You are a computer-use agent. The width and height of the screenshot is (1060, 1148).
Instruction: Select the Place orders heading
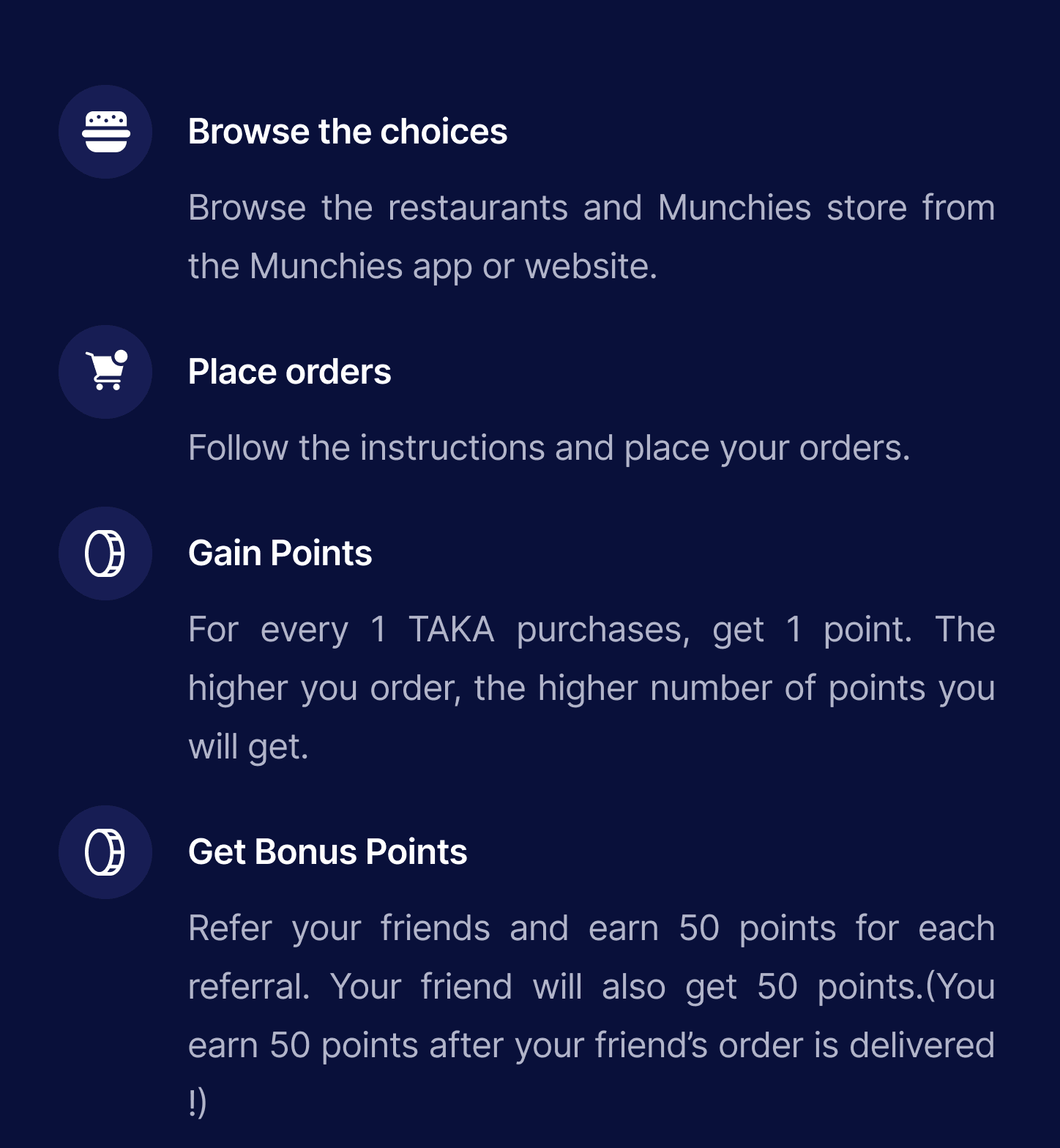[290, 372]
